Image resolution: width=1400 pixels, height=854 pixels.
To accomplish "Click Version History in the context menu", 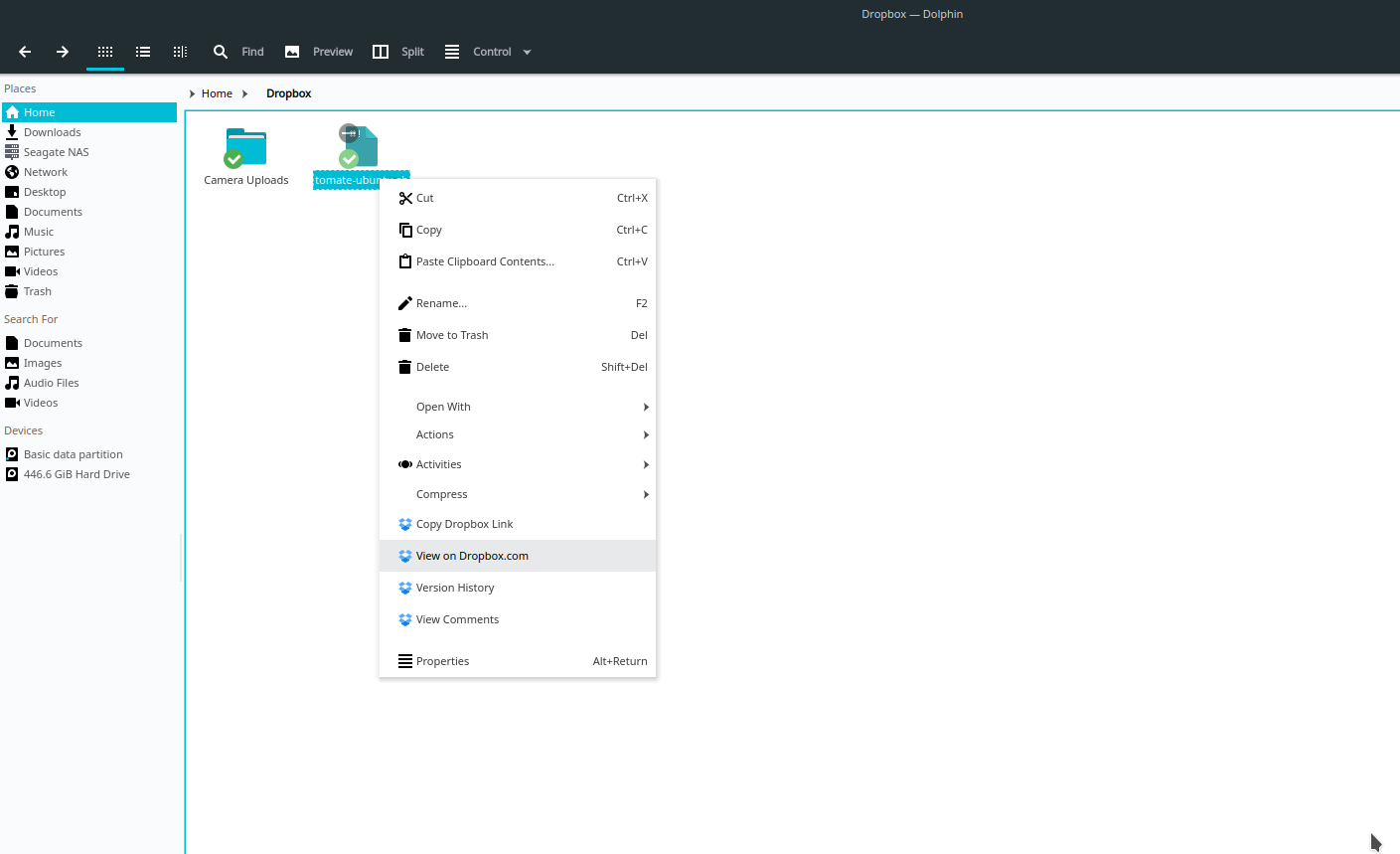I will click(456, 587).
